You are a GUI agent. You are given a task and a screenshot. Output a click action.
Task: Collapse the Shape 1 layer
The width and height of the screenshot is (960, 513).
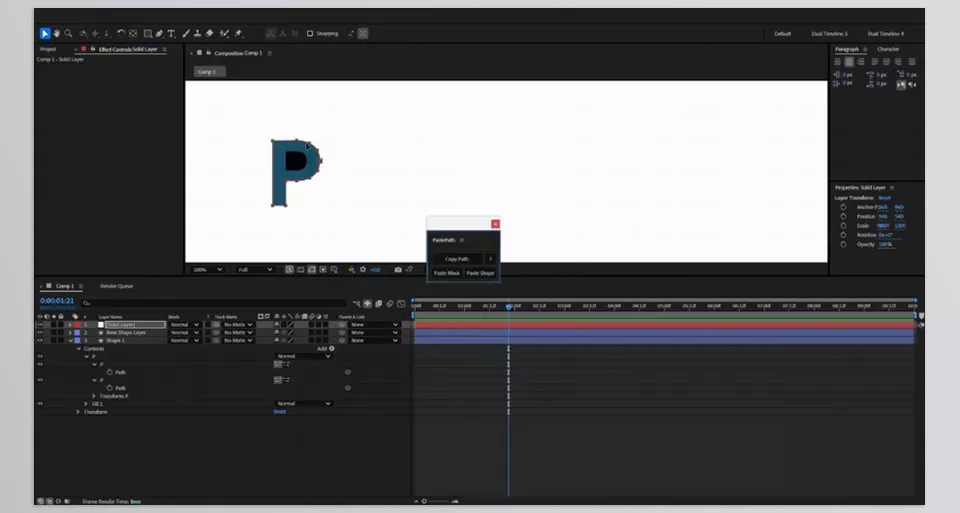pos(70,340)
